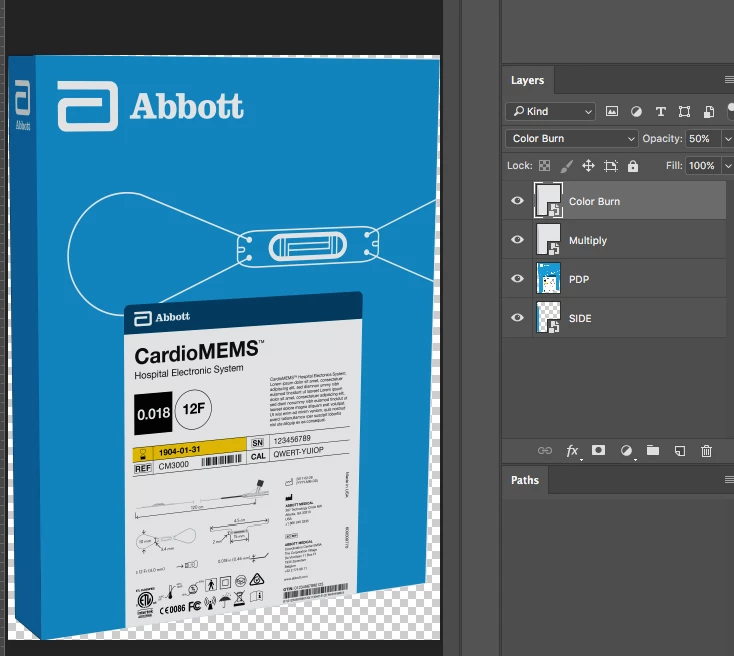Hide the SIDE layer
Image resolution: width=734 pixels, height=656 pixels.
(x=517, y=317)
